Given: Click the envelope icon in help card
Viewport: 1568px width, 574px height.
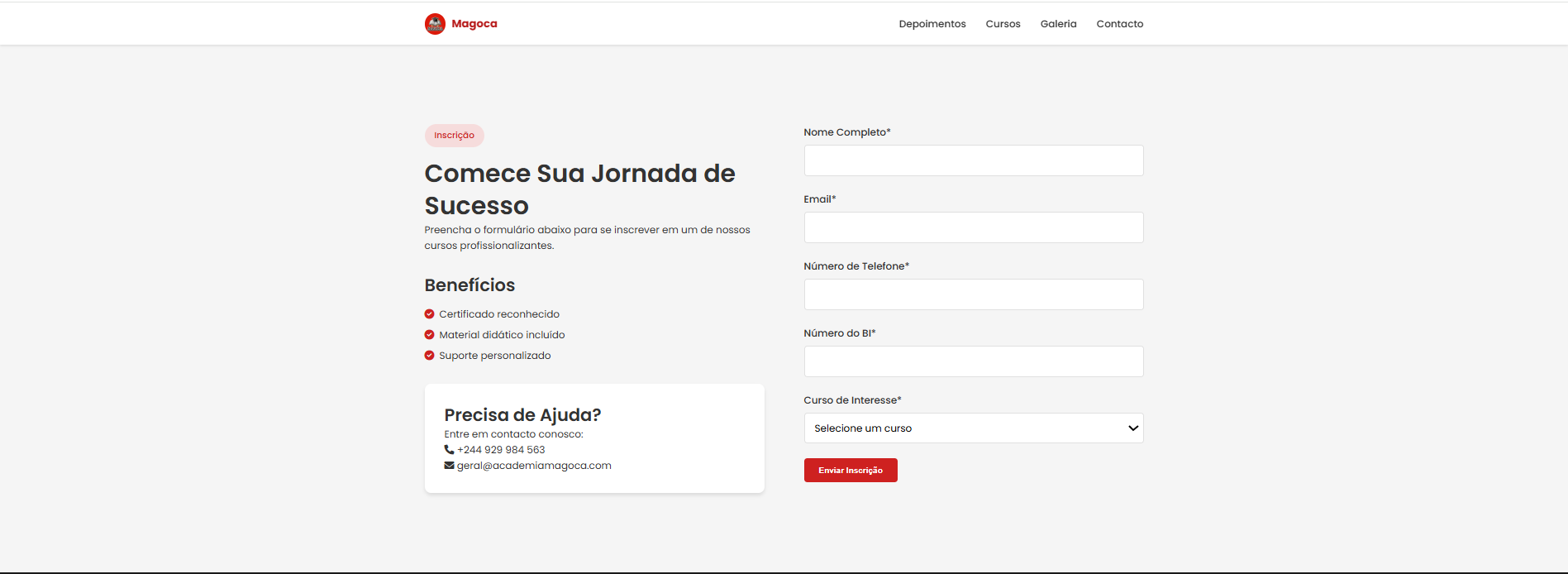Looking at the screenshot, I should [450, 466].
